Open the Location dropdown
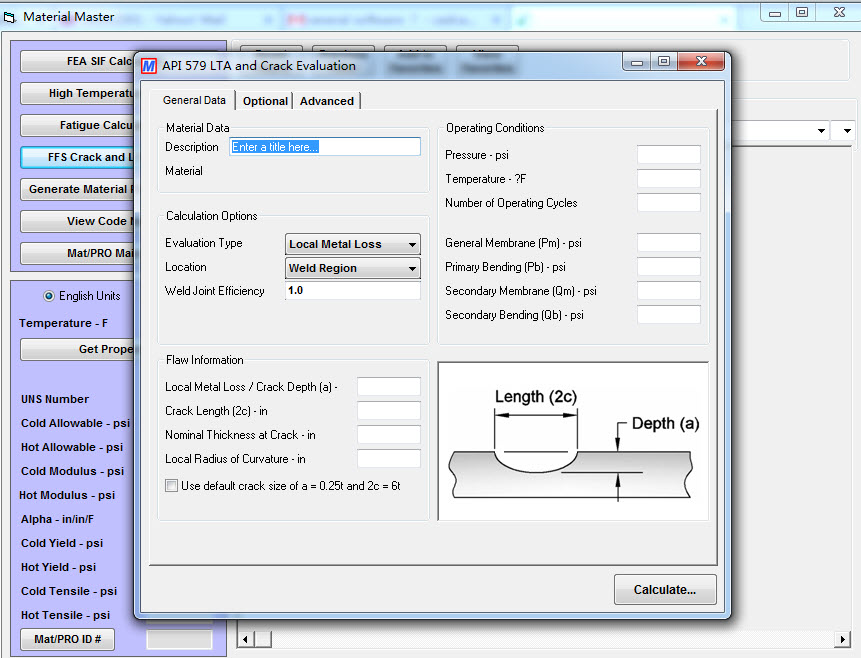This screenshot has width=861, height=658. (x=353, y=268)
